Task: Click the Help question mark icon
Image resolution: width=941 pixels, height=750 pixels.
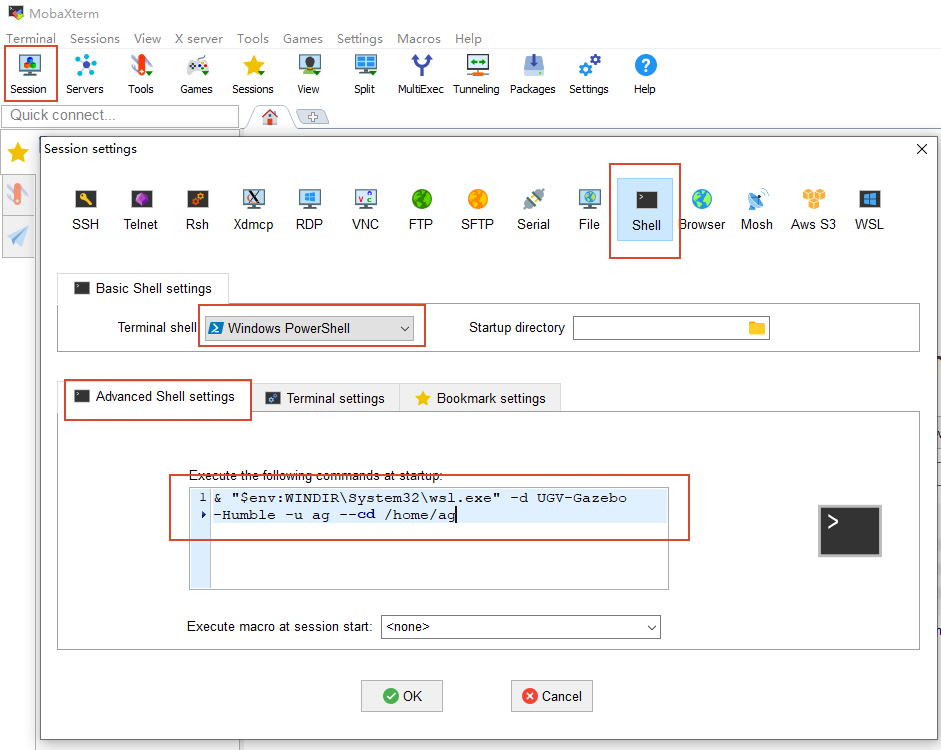Action: 645,74
